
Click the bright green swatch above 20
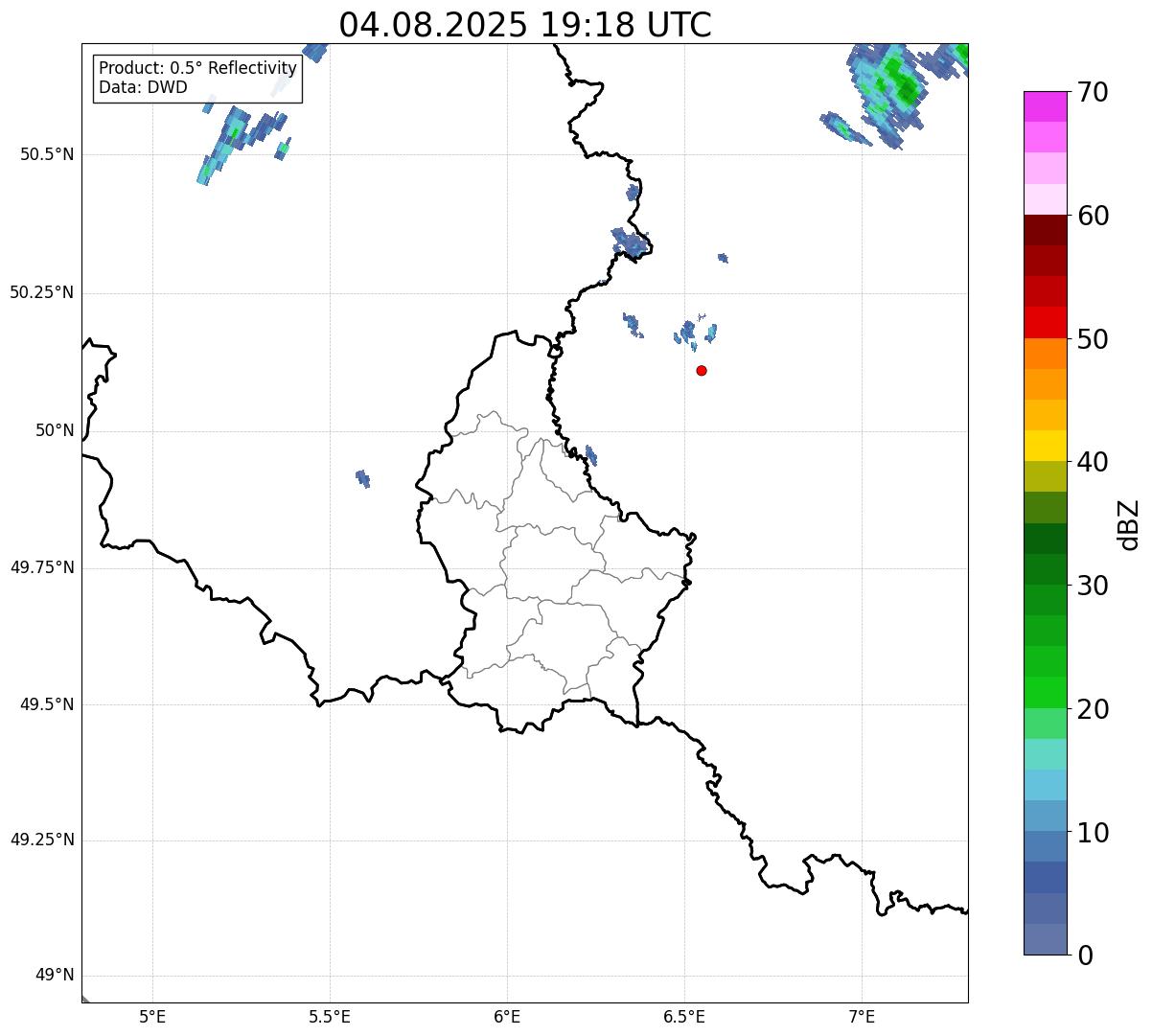[x=1045, y=692]
